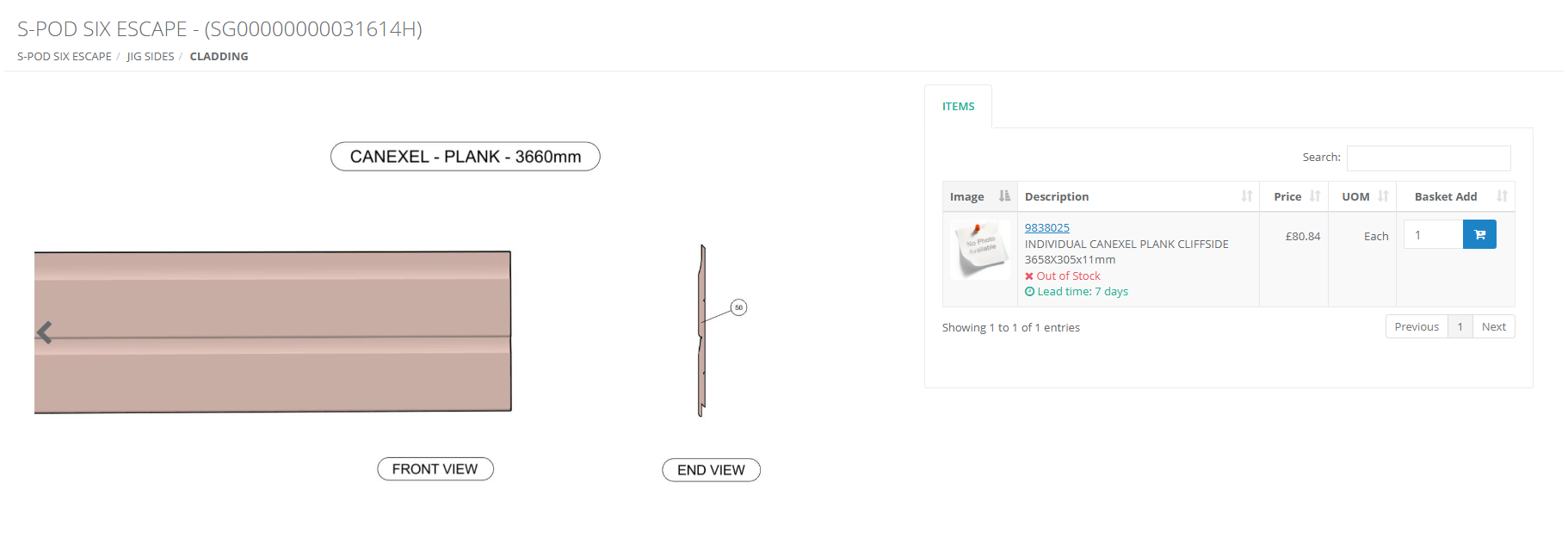Navigate to JIG SIDES breadcrumb
This screenshot has height=539, width=1568.
coord(151,57)
